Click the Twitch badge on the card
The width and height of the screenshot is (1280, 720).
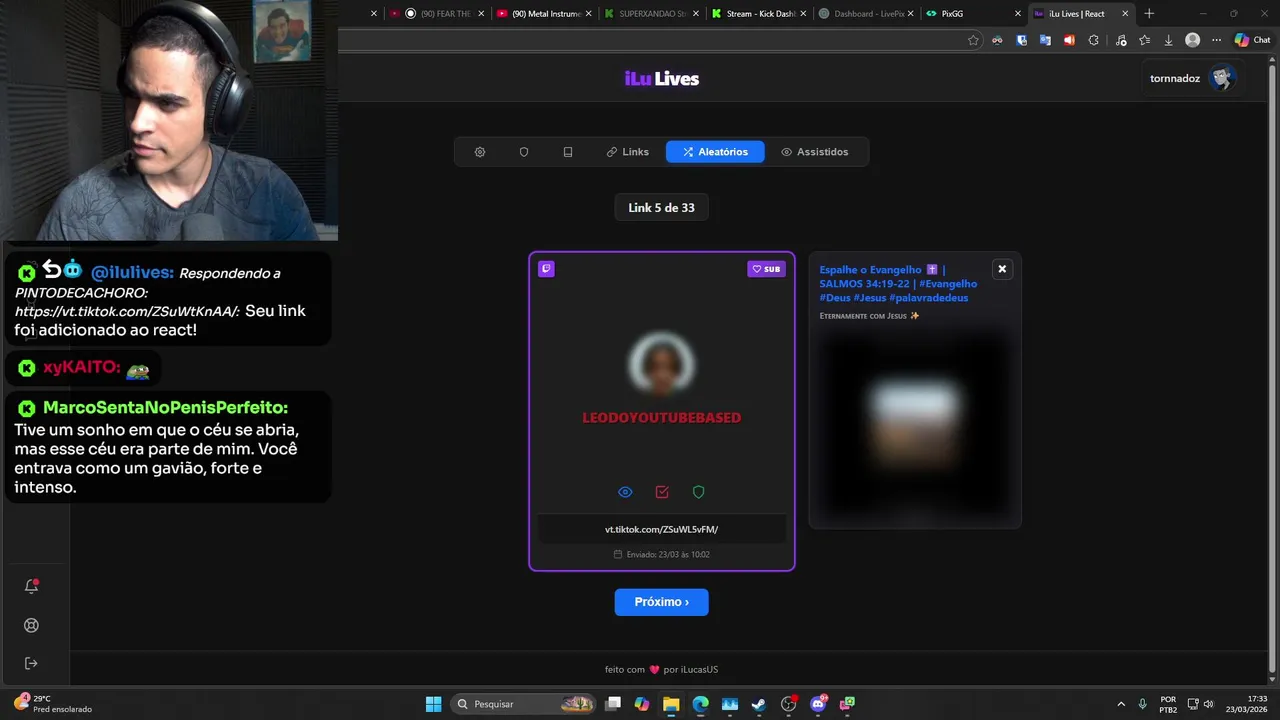pos(546,268)
